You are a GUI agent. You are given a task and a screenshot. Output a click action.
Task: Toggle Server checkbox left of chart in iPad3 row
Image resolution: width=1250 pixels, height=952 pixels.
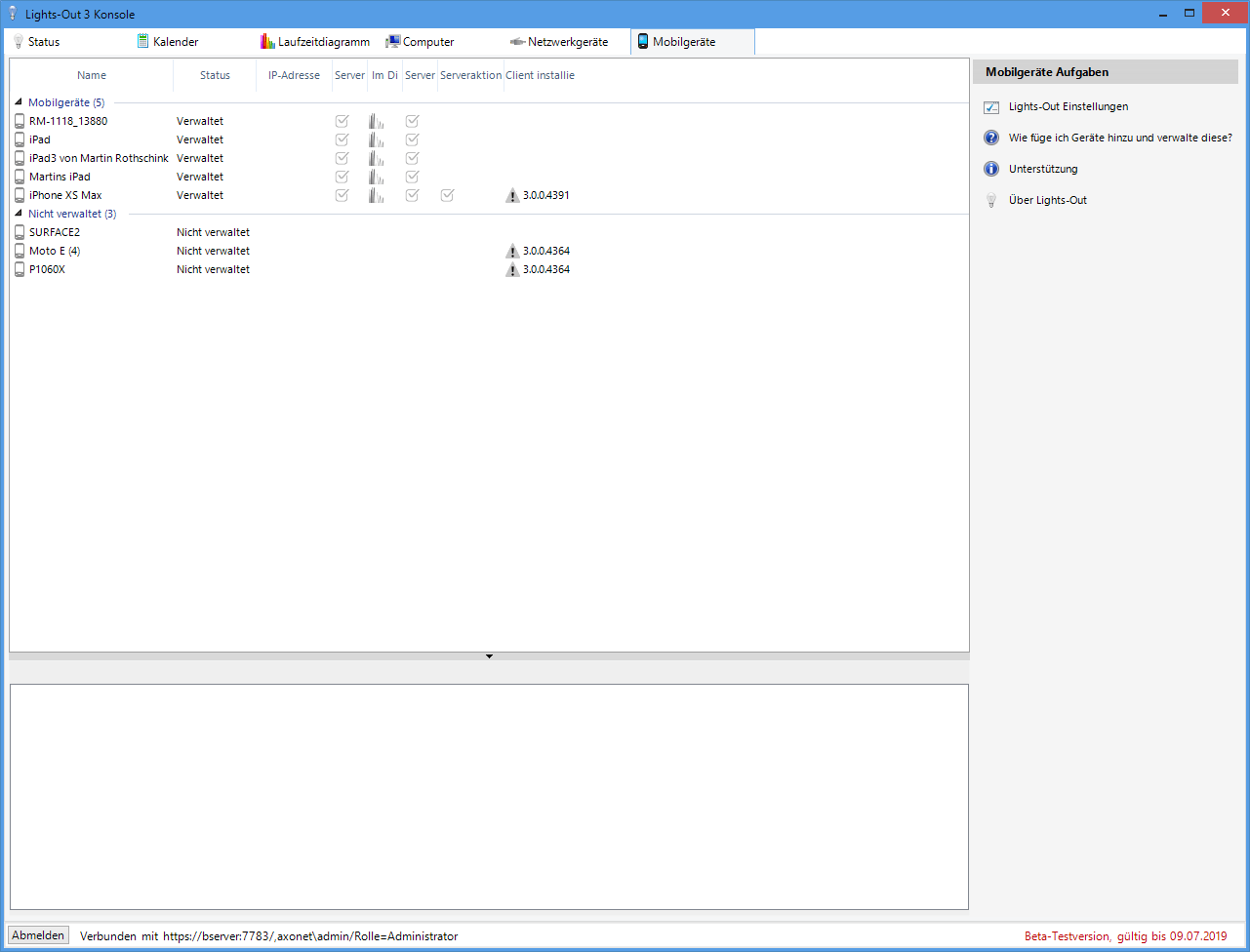click(x=342, y=158)
